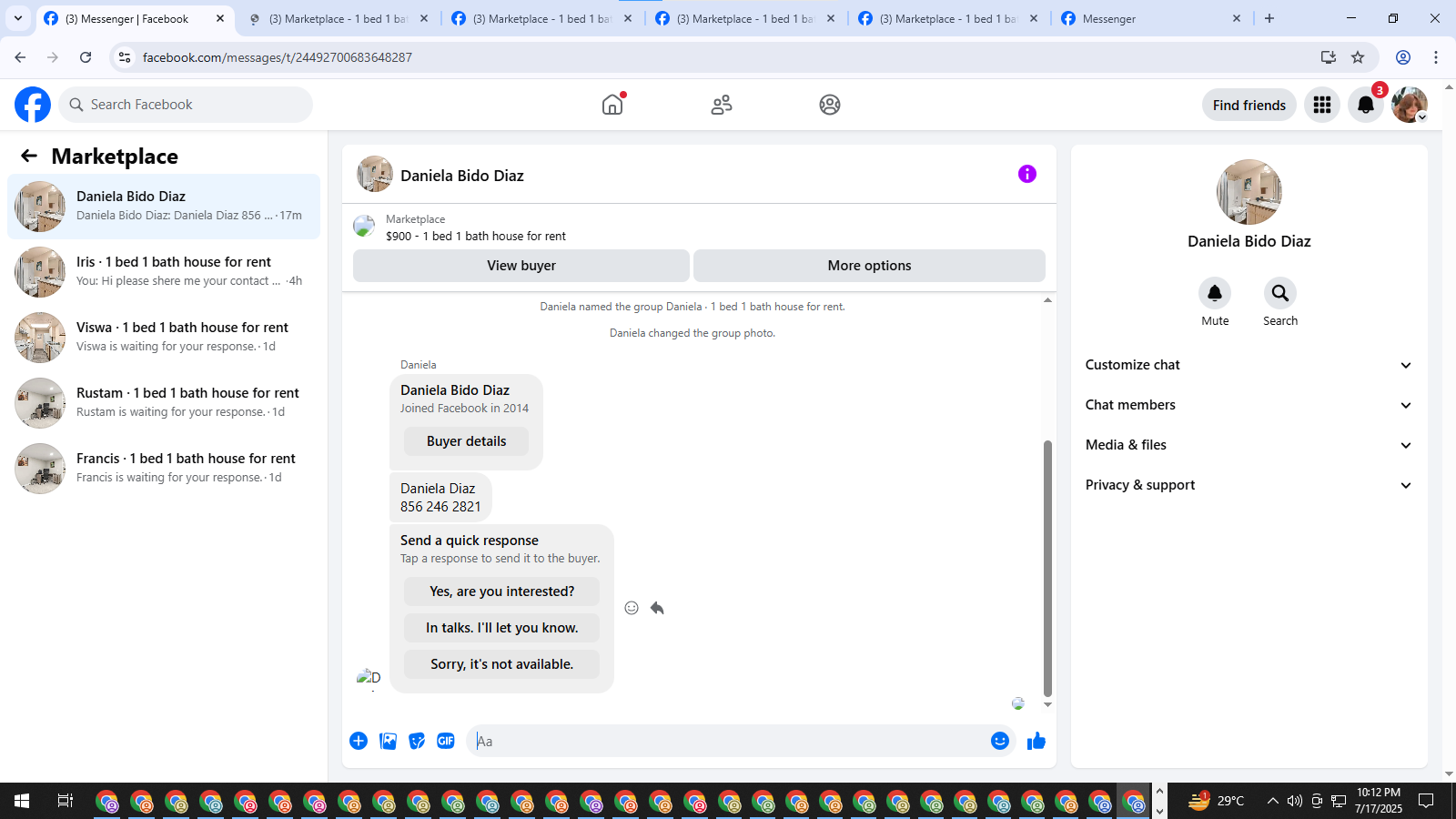Open the emoji picker in message box
Image resolution: width=1456 pixels, height=819 pixels.
point(1000,741)
